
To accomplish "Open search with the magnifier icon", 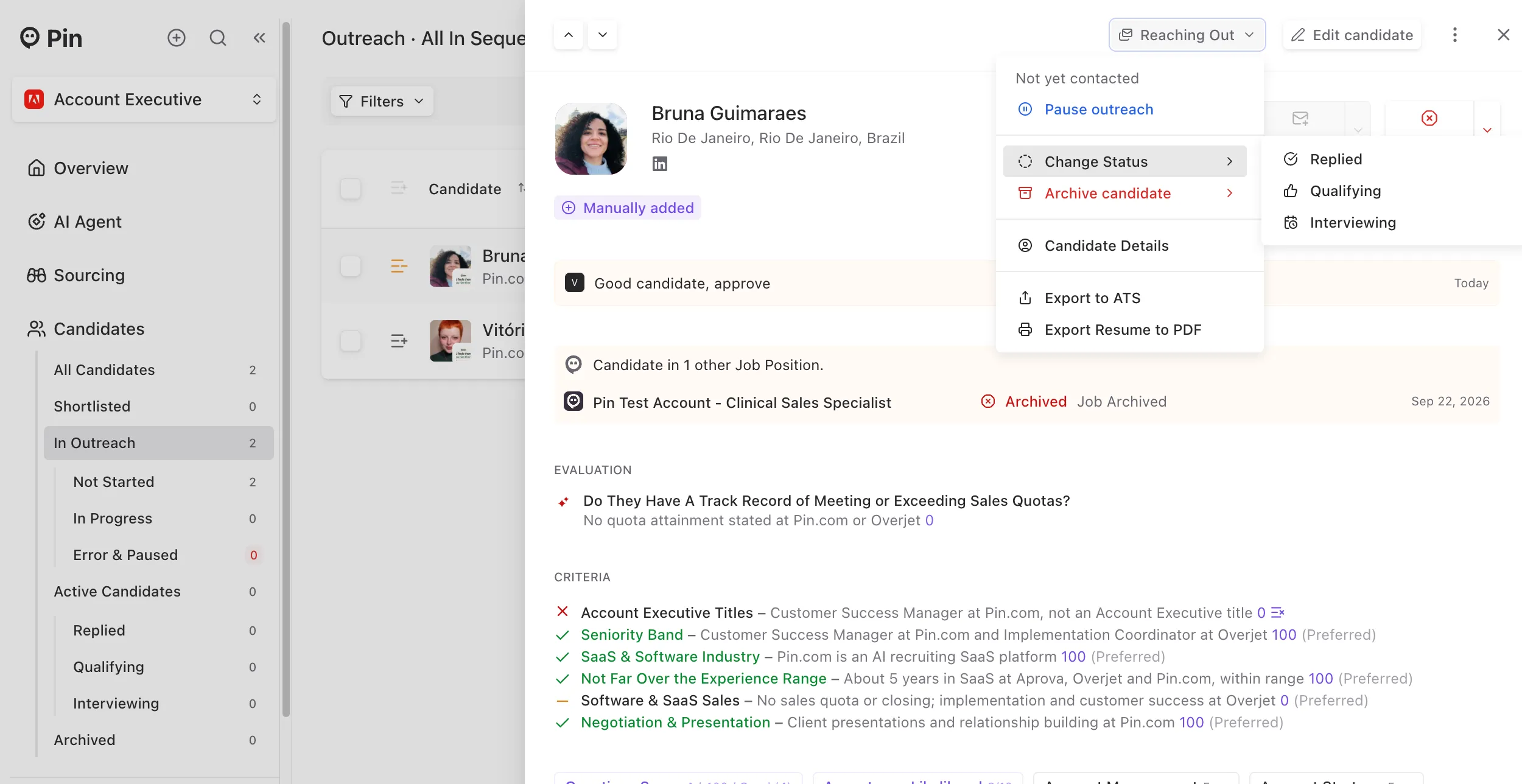I will [x=218, y=38].
